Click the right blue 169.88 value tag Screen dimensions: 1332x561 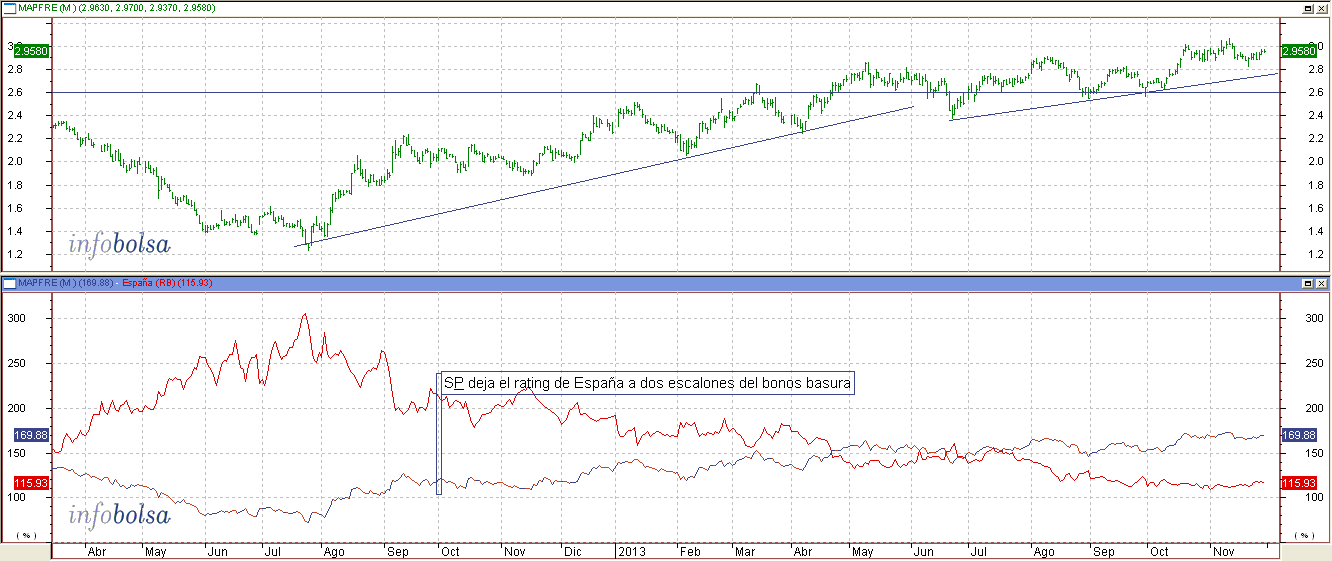(x=1298, y=435)
